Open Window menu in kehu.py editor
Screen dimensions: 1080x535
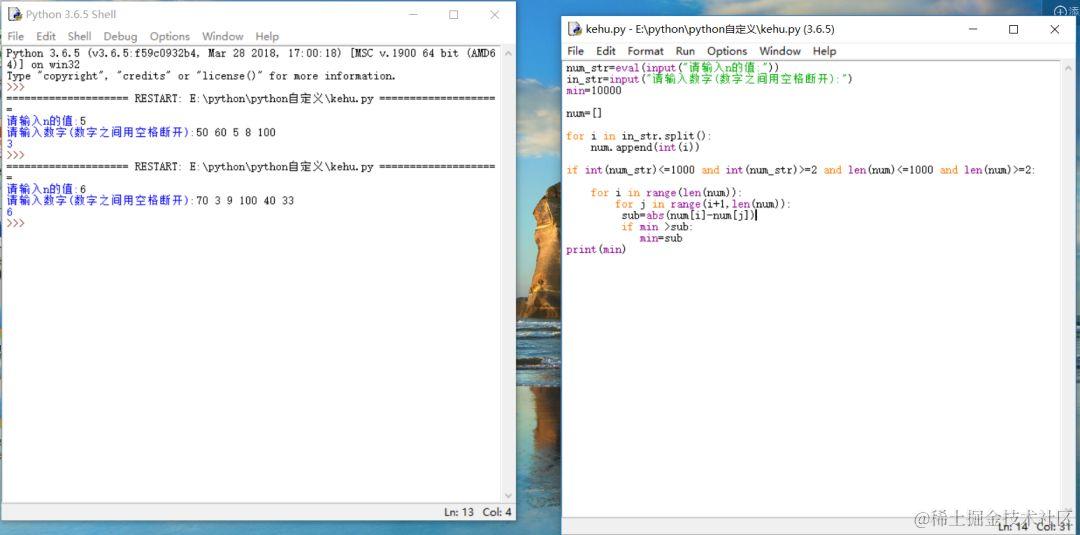click(x=780, y=51)
